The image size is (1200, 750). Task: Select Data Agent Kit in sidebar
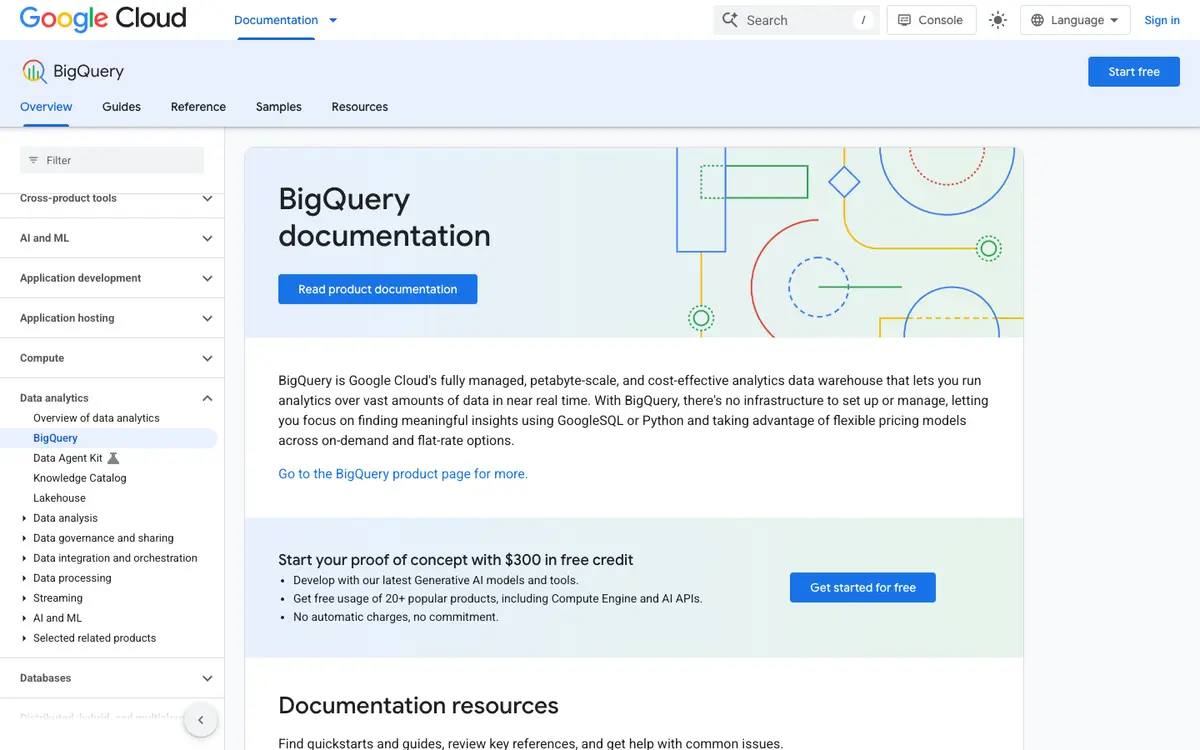(68, 458)
